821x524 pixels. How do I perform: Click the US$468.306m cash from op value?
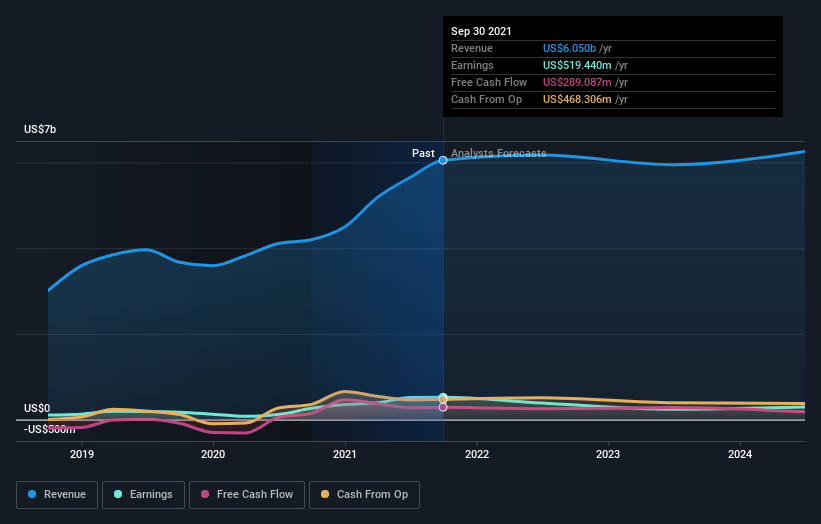tap(577, 99)
